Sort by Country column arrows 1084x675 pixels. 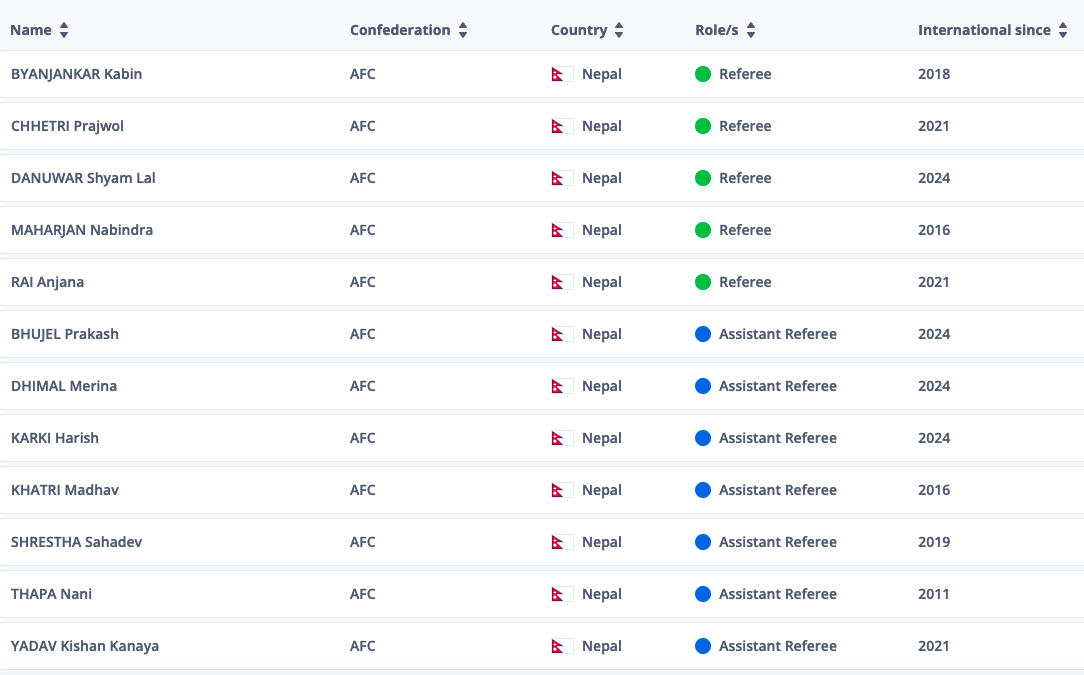pos(619,30)
